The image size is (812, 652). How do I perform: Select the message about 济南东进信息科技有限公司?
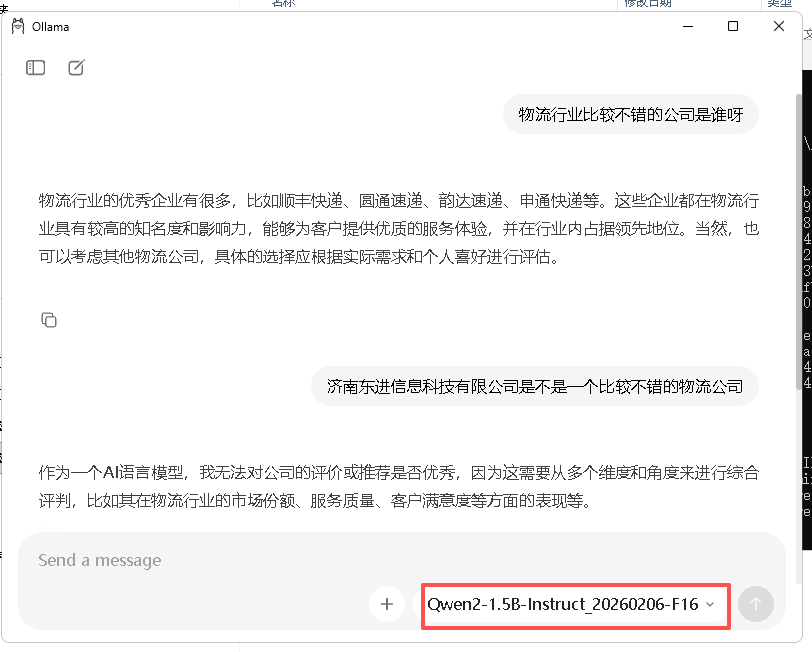(x=535, y=386)
